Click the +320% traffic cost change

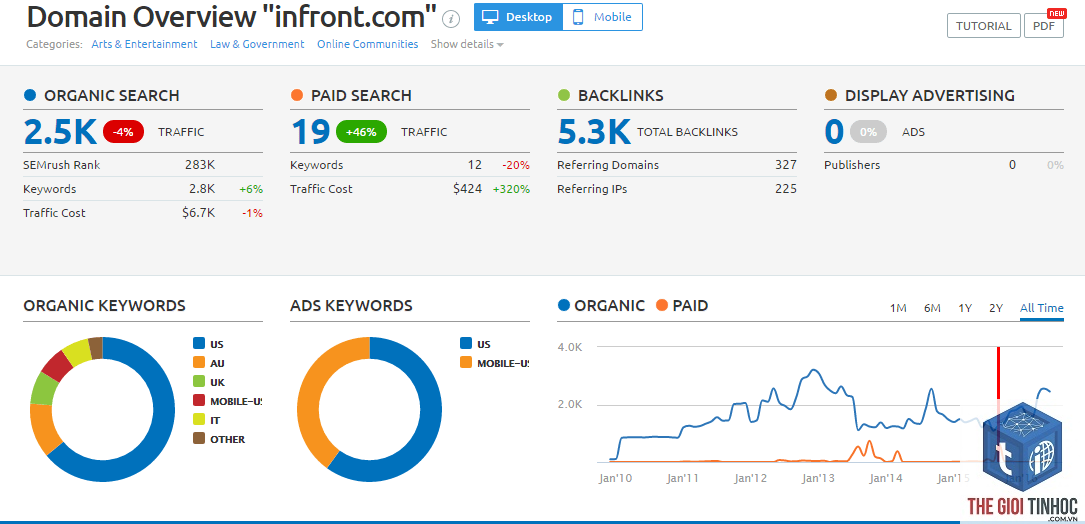click(x=511, y=189)
